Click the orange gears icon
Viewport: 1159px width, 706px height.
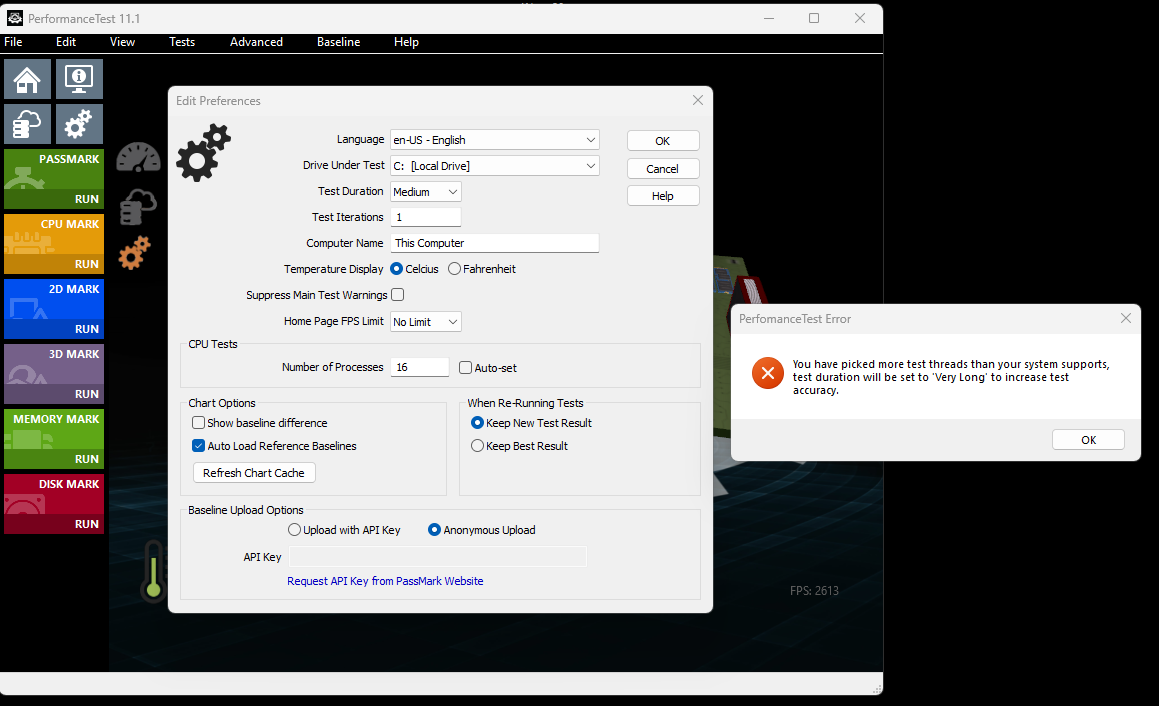pos(135,253)
